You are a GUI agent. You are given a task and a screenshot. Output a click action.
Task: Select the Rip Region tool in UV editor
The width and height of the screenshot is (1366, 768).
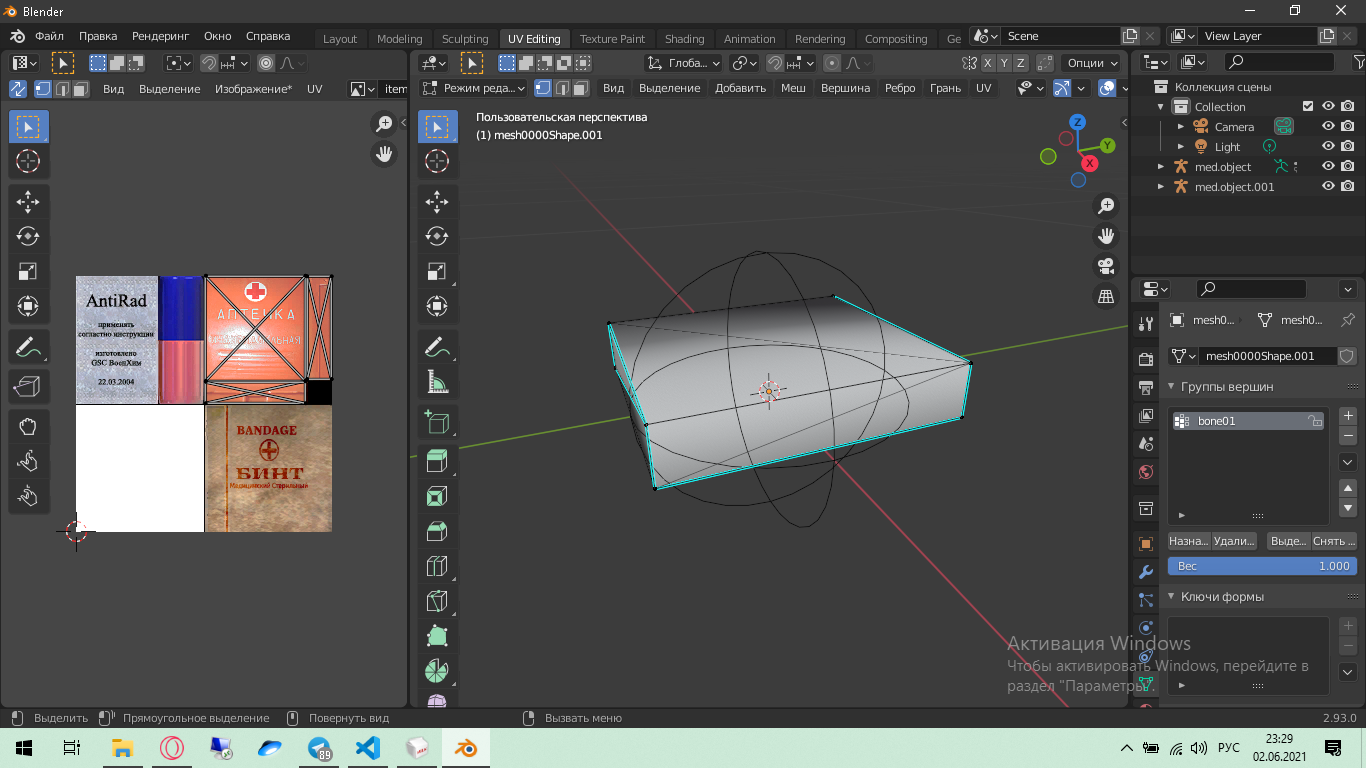click(x=28, y=386)
